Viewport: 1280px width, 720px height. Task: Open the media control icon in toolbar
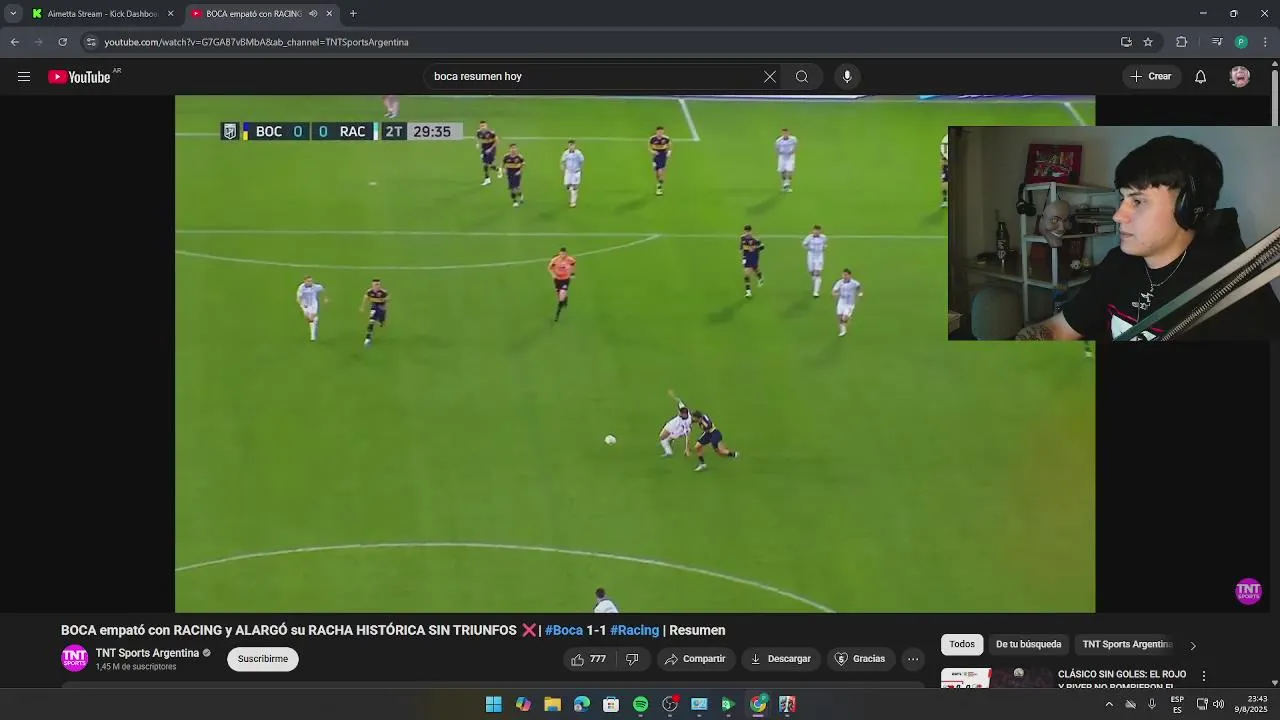tap(1216, 42)
